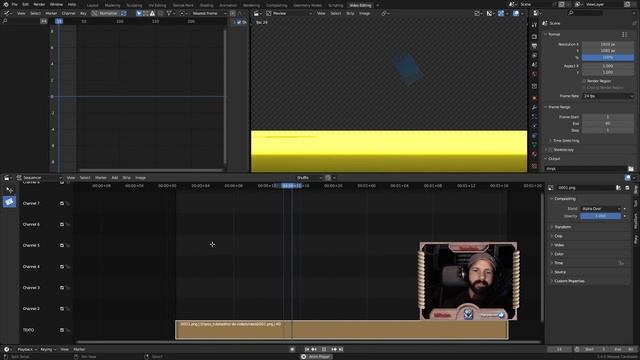Screen dimensions: 640x360
Task: Mute Channel 7 with its checkbox
Action: click(x=62, y=203)
